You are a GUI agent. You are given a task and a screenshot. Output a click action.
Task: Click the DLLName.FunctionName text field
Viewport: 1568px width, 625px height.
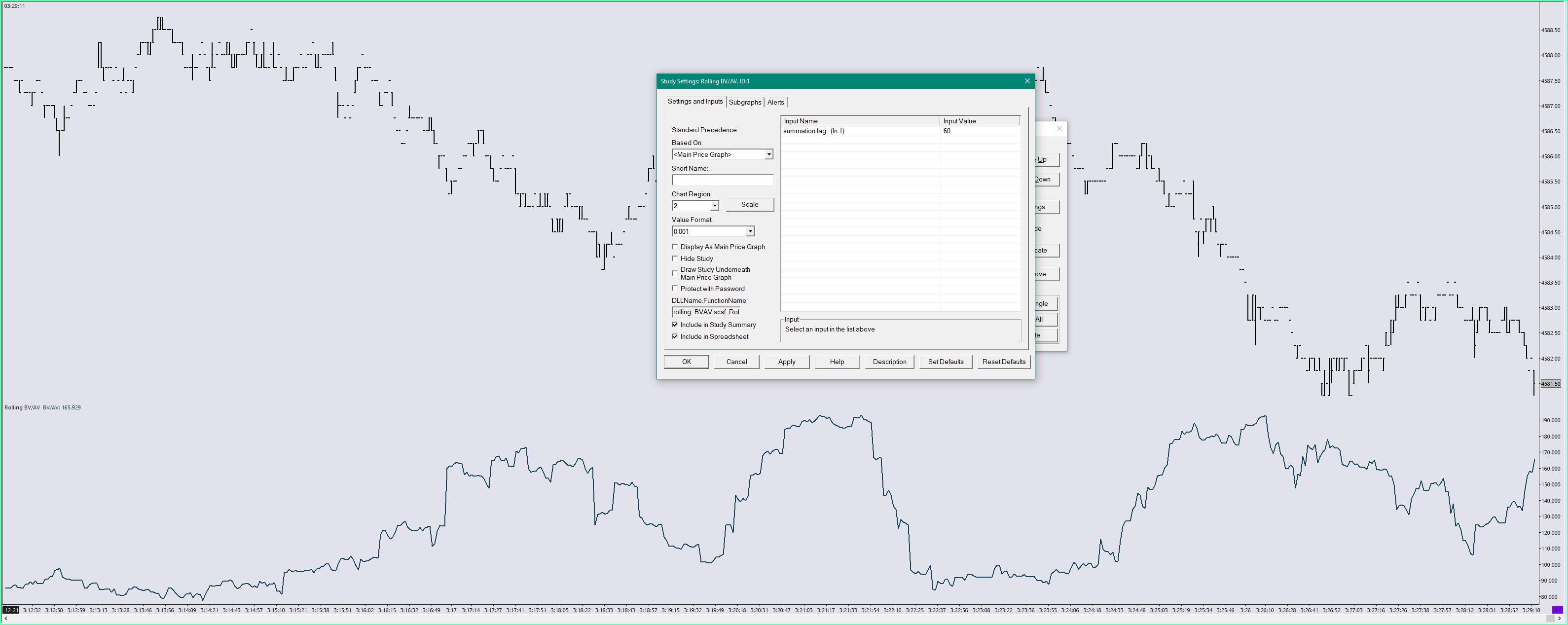click(x=706, y=312)
